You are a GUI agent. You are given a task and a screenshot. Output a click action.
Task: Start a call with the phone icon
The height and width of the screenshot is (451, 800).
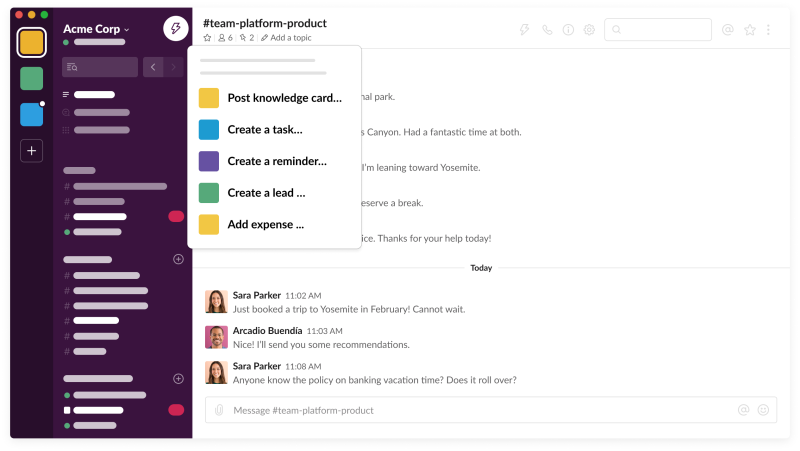click(547, 30)
